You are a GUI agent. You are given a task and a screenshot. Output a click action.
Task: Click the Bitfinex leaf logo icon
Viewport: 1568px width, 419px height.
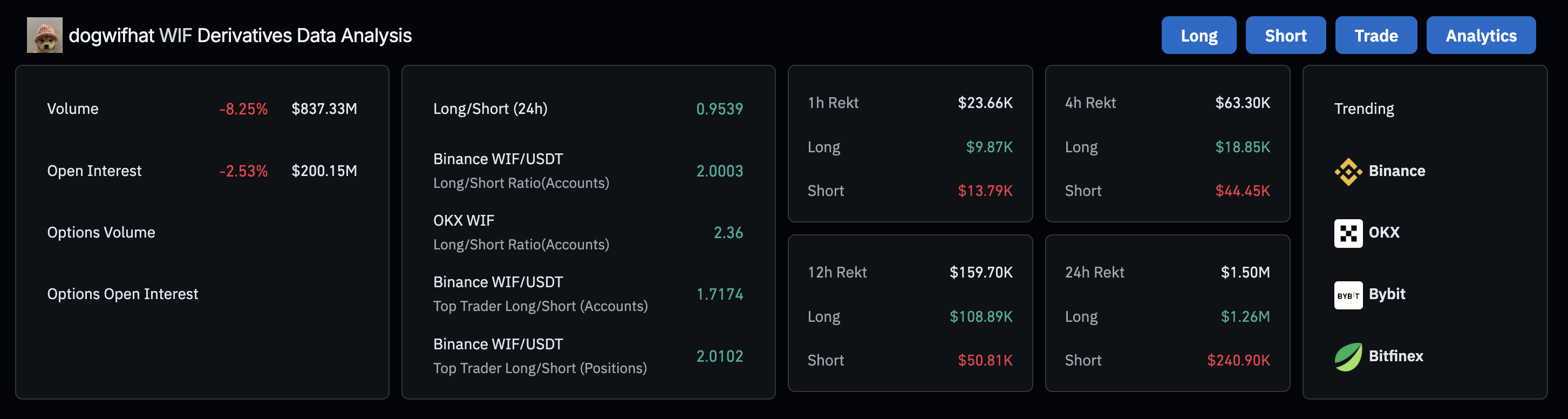pyautogui.click(x=1348, y=357)
